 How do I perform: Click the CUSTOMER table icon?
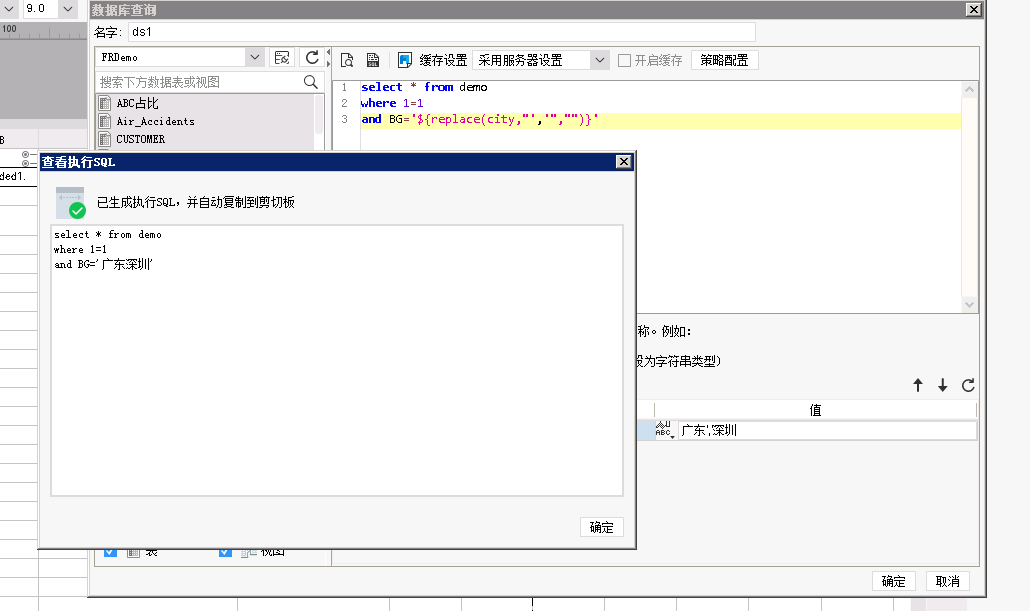[104, 139]
